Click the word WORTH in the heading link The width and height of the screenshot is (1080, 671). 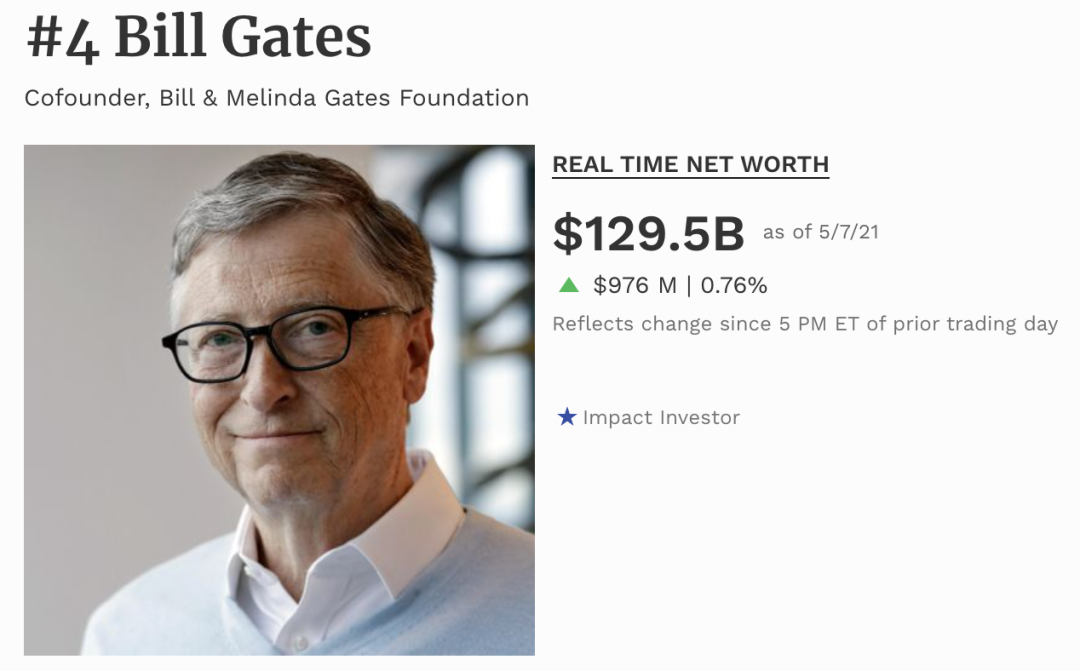pyautogui.click(x=785, y=165)
